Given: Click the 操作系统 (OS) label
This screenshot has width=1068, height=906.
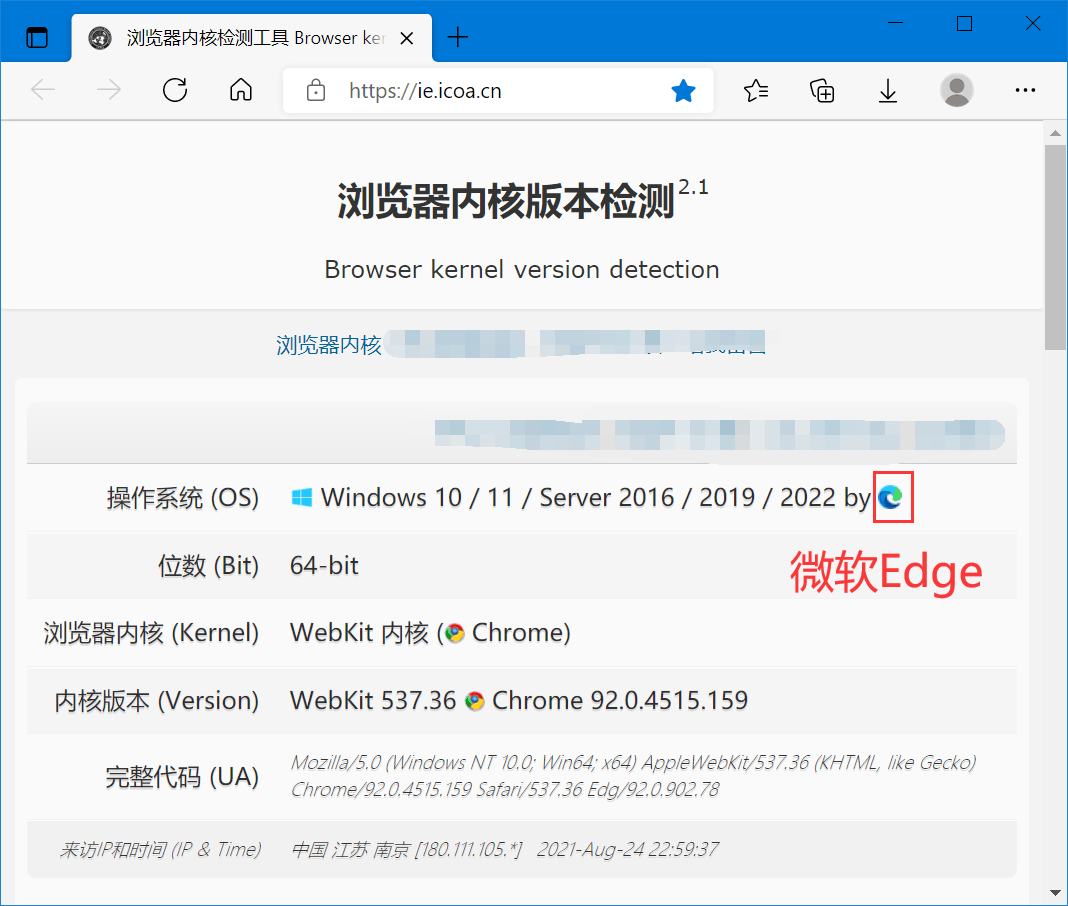Looking at the screenshot, I should point(183,498).
